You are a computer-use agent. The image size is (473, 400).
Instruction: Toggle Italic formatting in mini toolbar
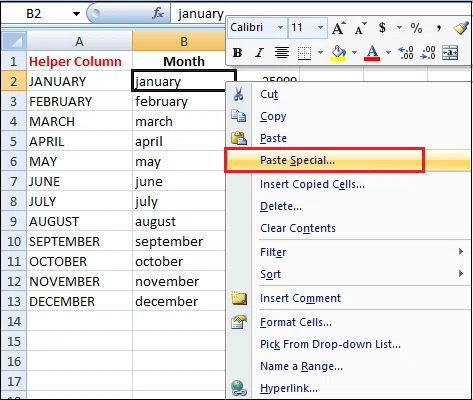pyautogui.click(x=259, y=53)
